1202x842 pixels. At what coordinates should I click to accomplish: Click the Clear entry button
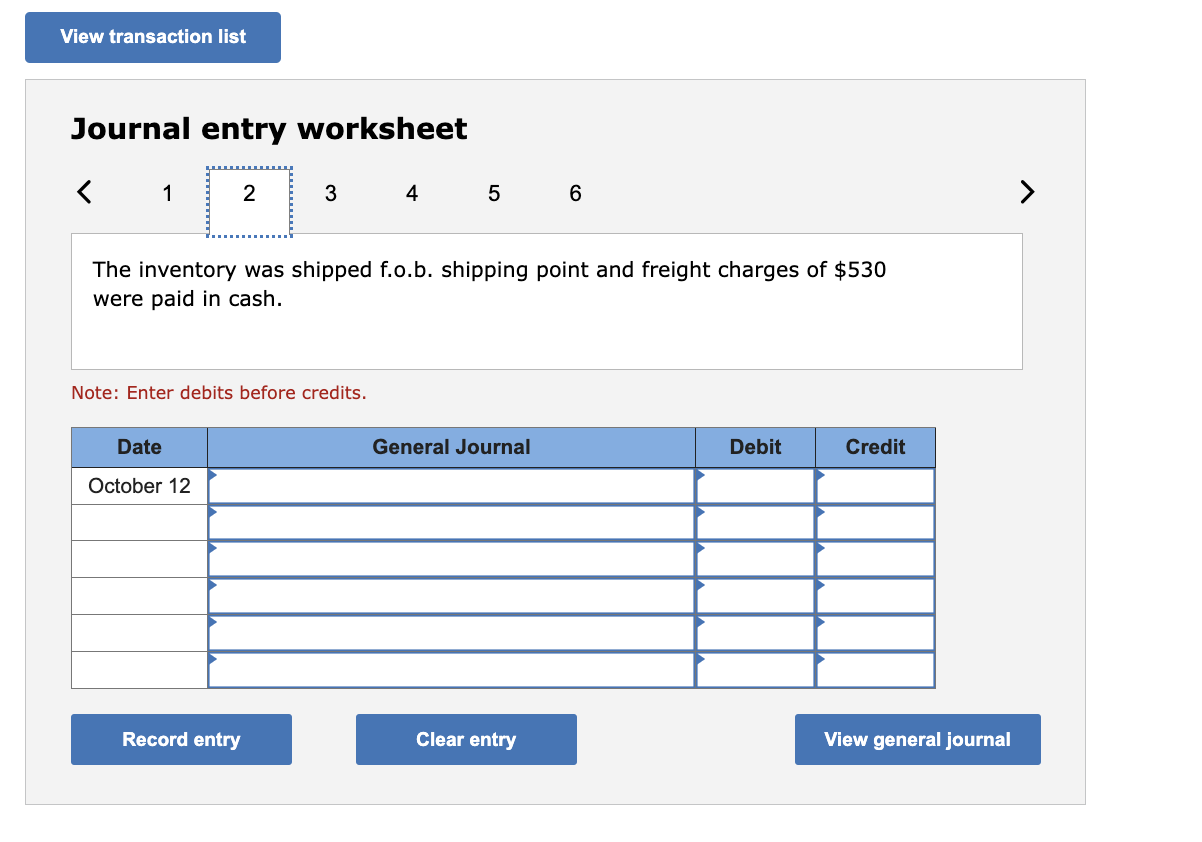click(466, 739)
